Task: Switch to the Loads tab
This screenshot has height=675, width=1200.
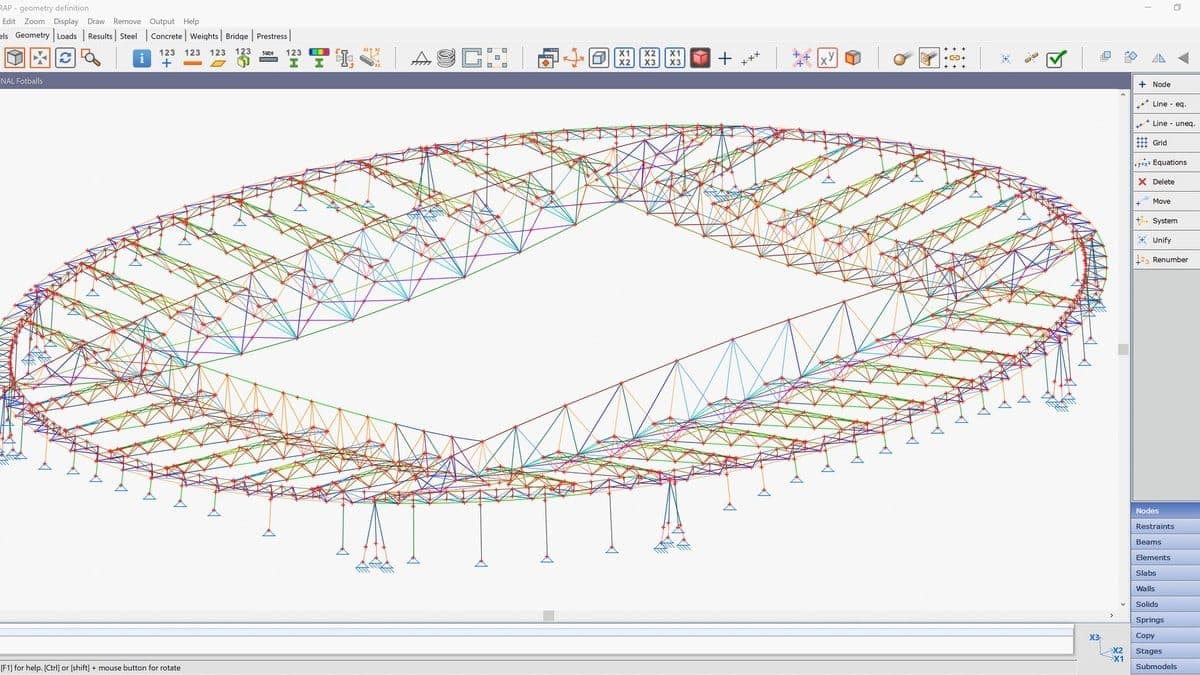Action: click(x=67, y=36)
